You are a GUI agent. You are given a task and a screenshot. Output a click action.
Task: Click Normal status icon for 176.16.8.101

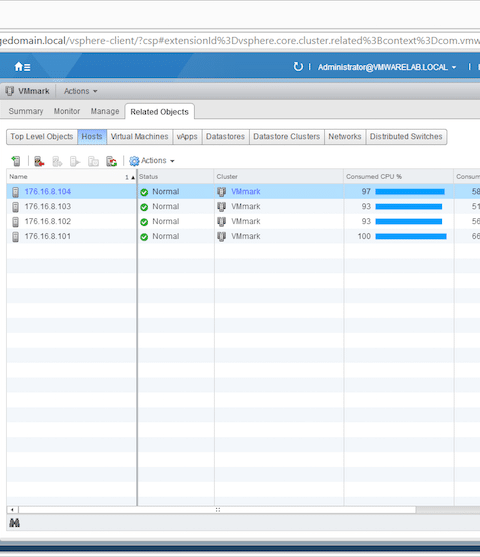pos(144,237)
